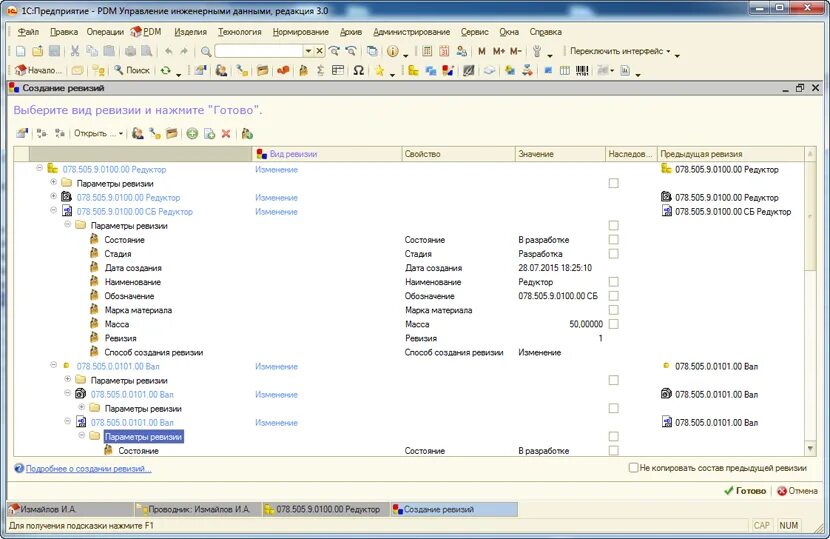Open dropdown arrow next to refresh icon
830x539 pixels.
click(178, 73)
